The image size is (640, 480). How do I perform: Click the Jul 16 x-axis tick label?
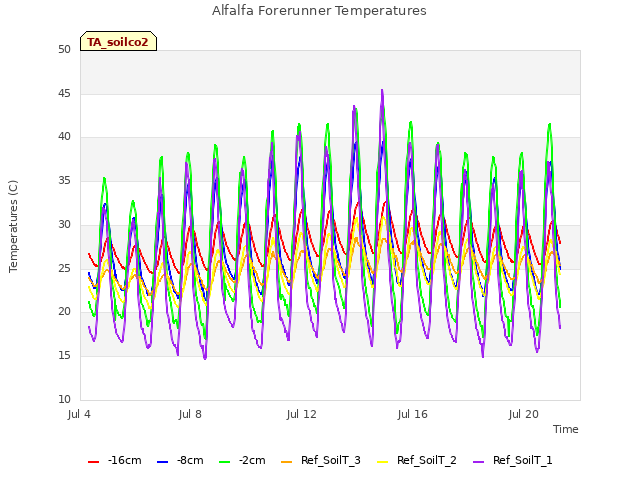point(413,414)
